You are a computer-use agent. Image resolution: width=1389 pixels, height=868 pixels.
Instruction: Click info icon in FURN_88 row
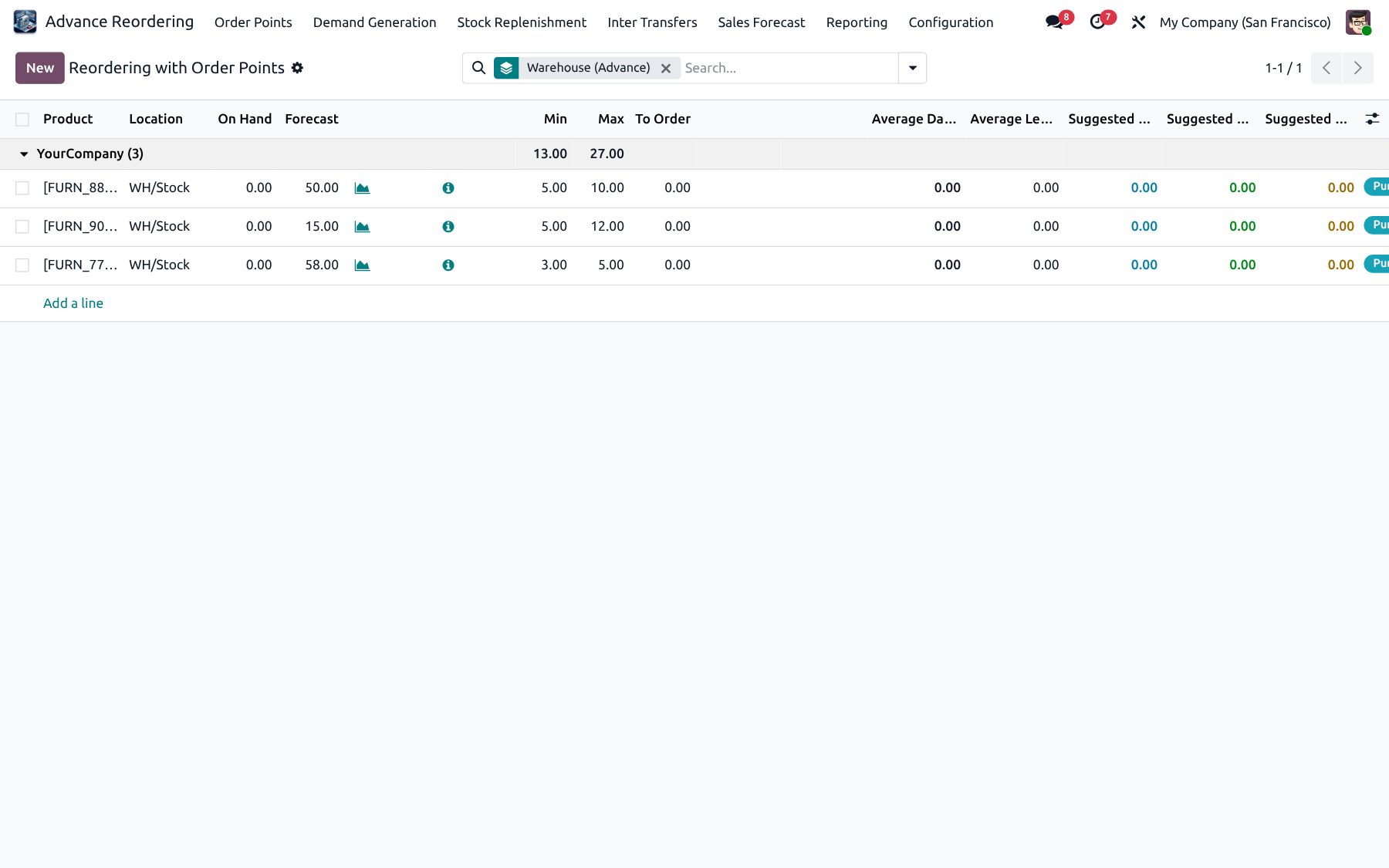click(448, 188)
